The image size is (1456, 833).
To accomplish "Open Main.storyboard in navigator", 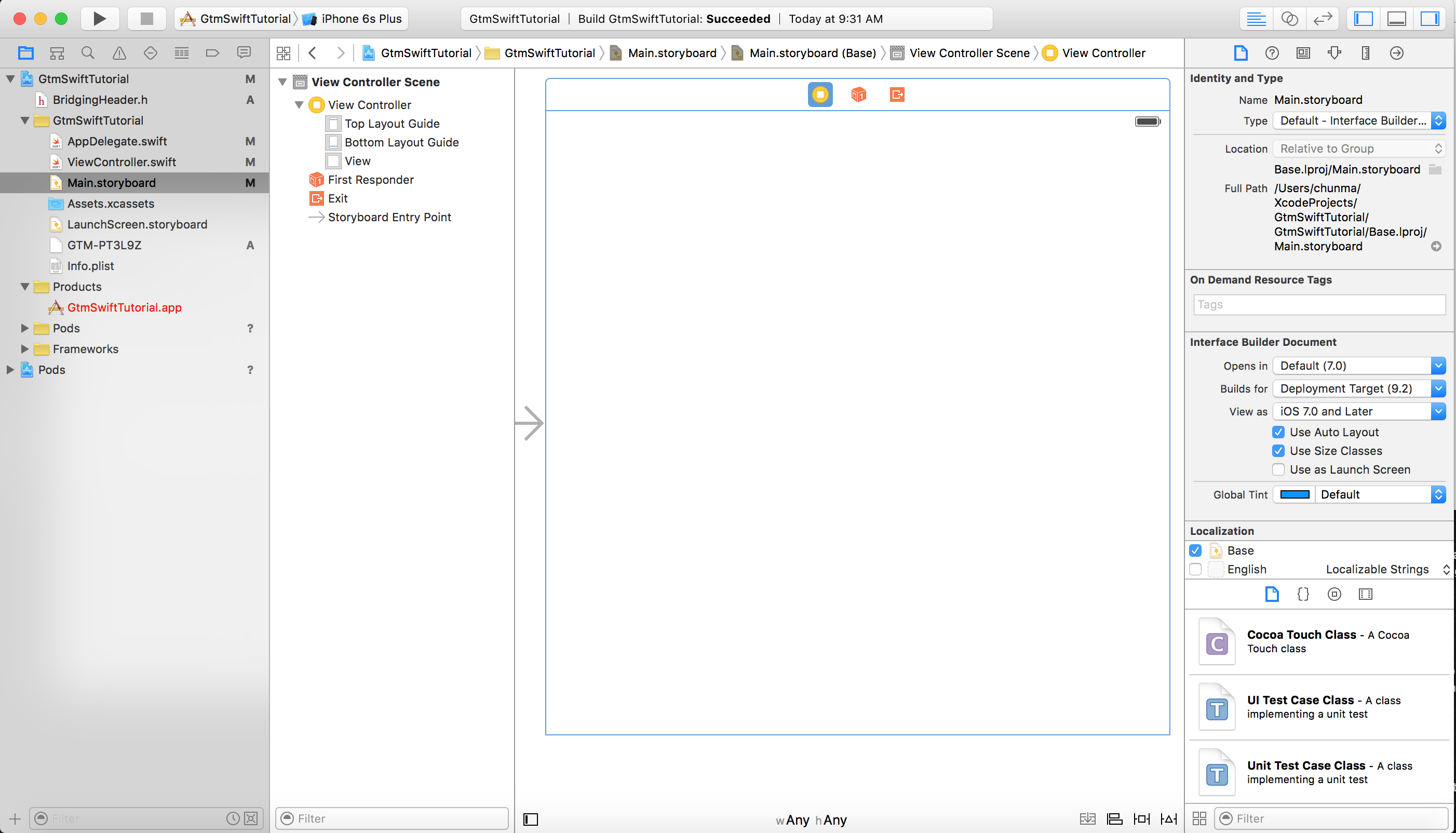I will pyautogui.click(x=111, y=182).
